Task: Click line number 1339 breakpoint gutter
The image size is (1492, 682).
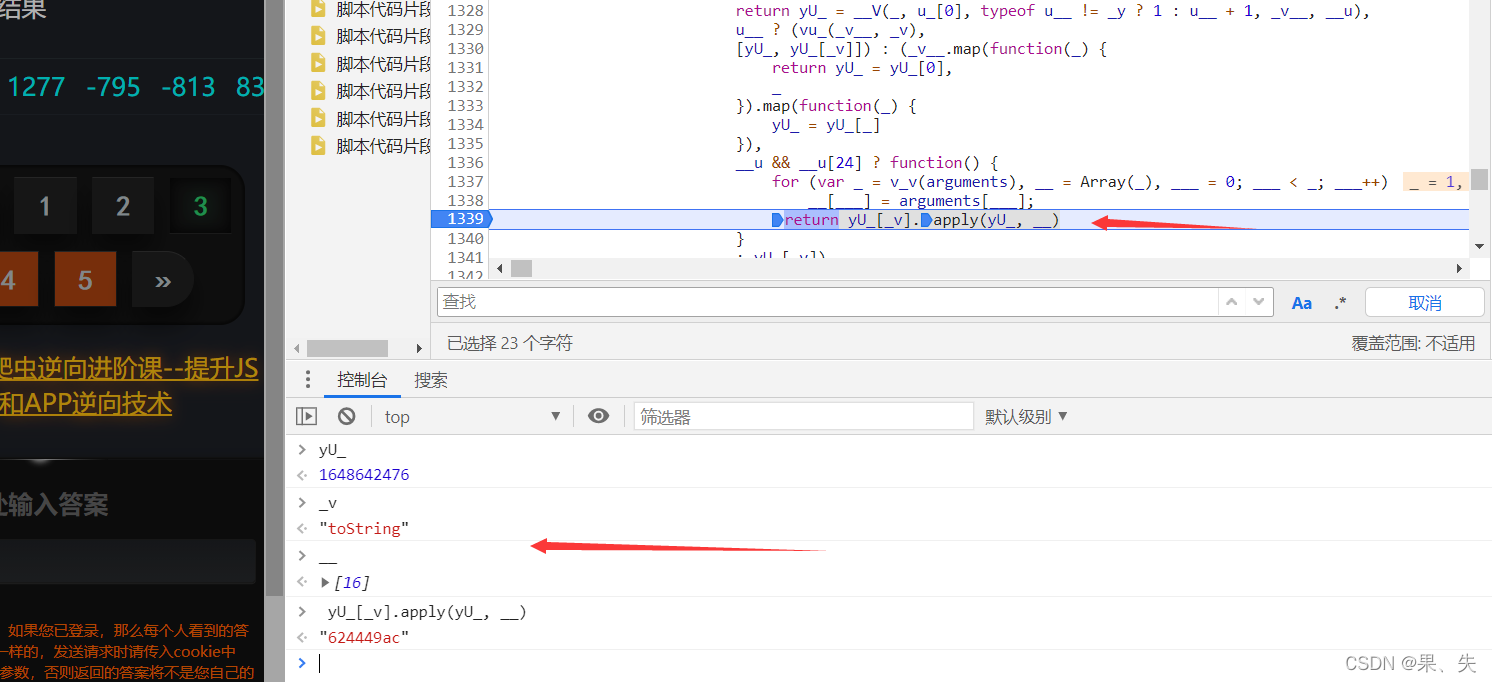Action: (465, 219)
